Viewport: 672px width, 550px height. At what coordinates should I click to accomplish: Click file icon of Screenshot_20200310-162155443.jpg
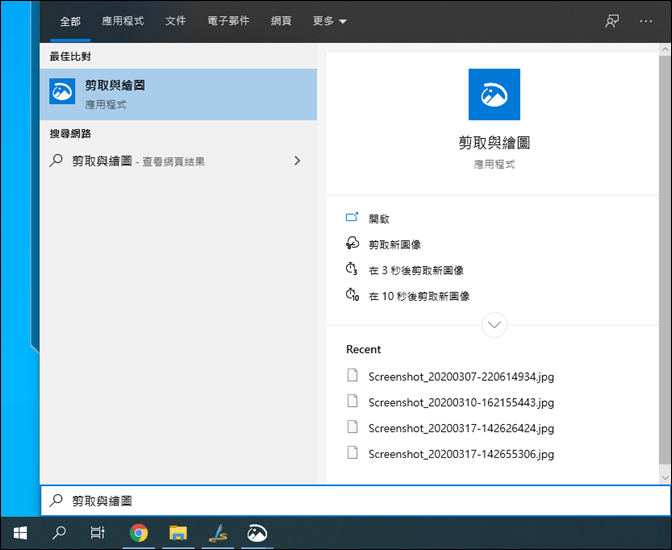pos(352,401)
